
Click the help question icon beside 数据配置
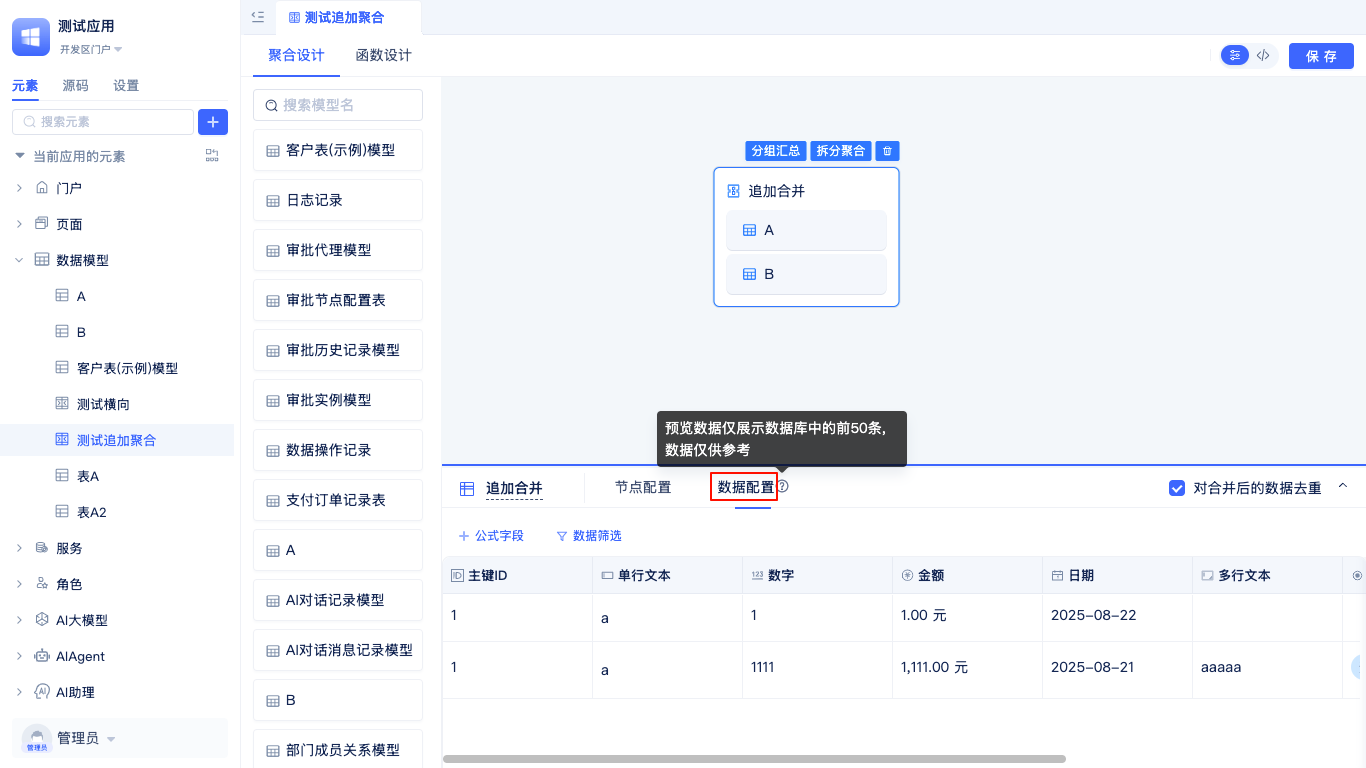click(x=783, y=487)
